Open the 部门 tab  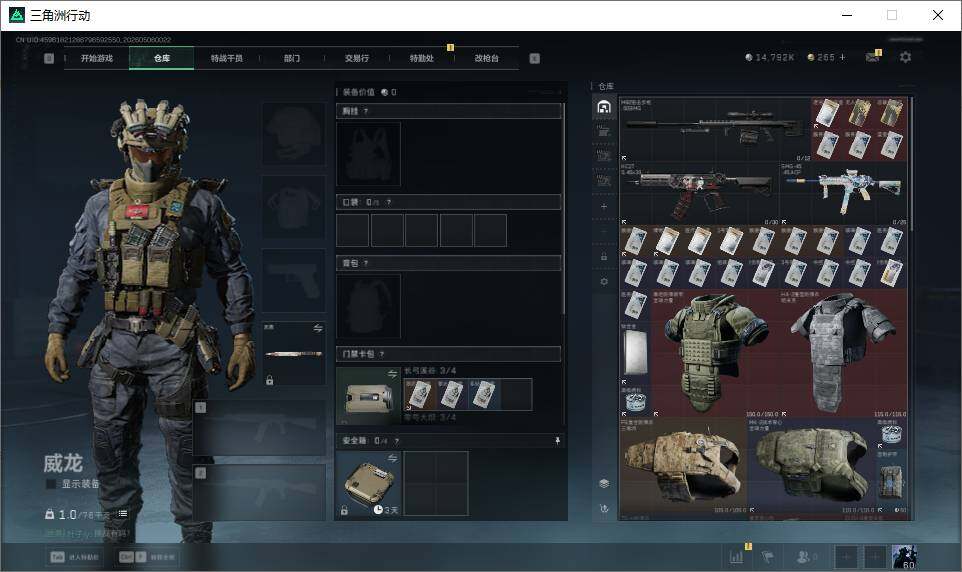pyautogui.click(x=292, y=58)
